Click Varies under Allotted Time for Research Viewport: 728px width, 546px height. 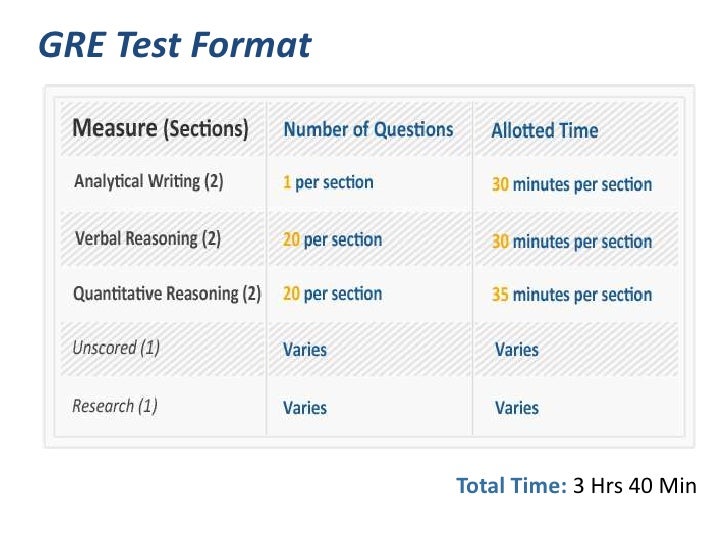pos(517,407)
